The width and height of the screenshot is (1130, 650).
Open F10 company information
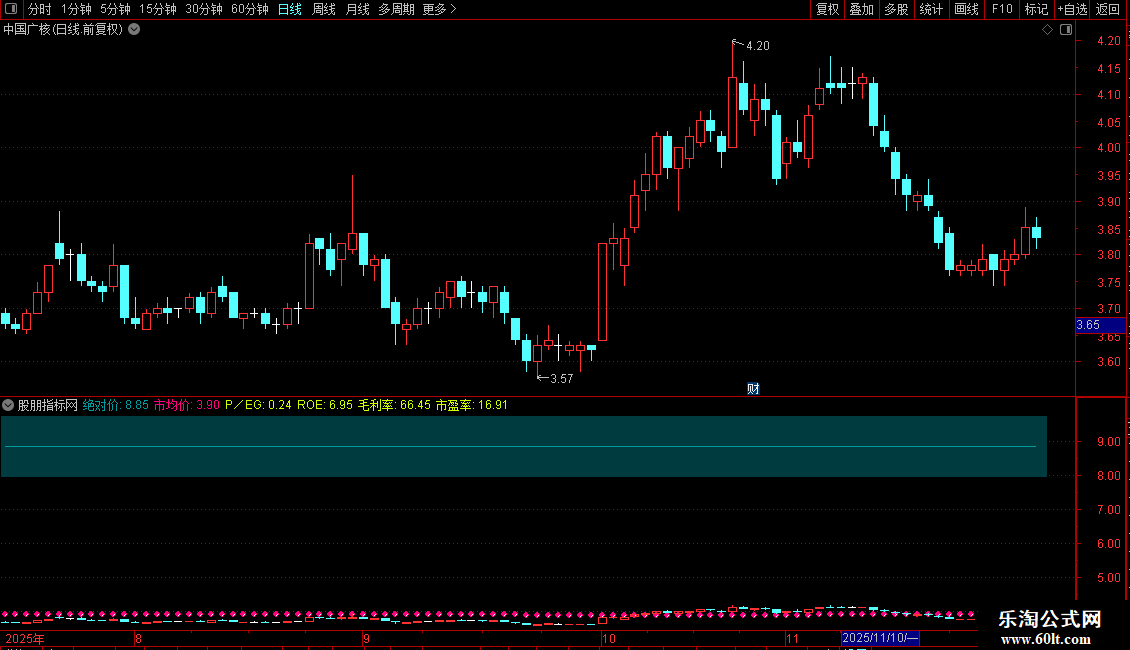(1002, 9)
